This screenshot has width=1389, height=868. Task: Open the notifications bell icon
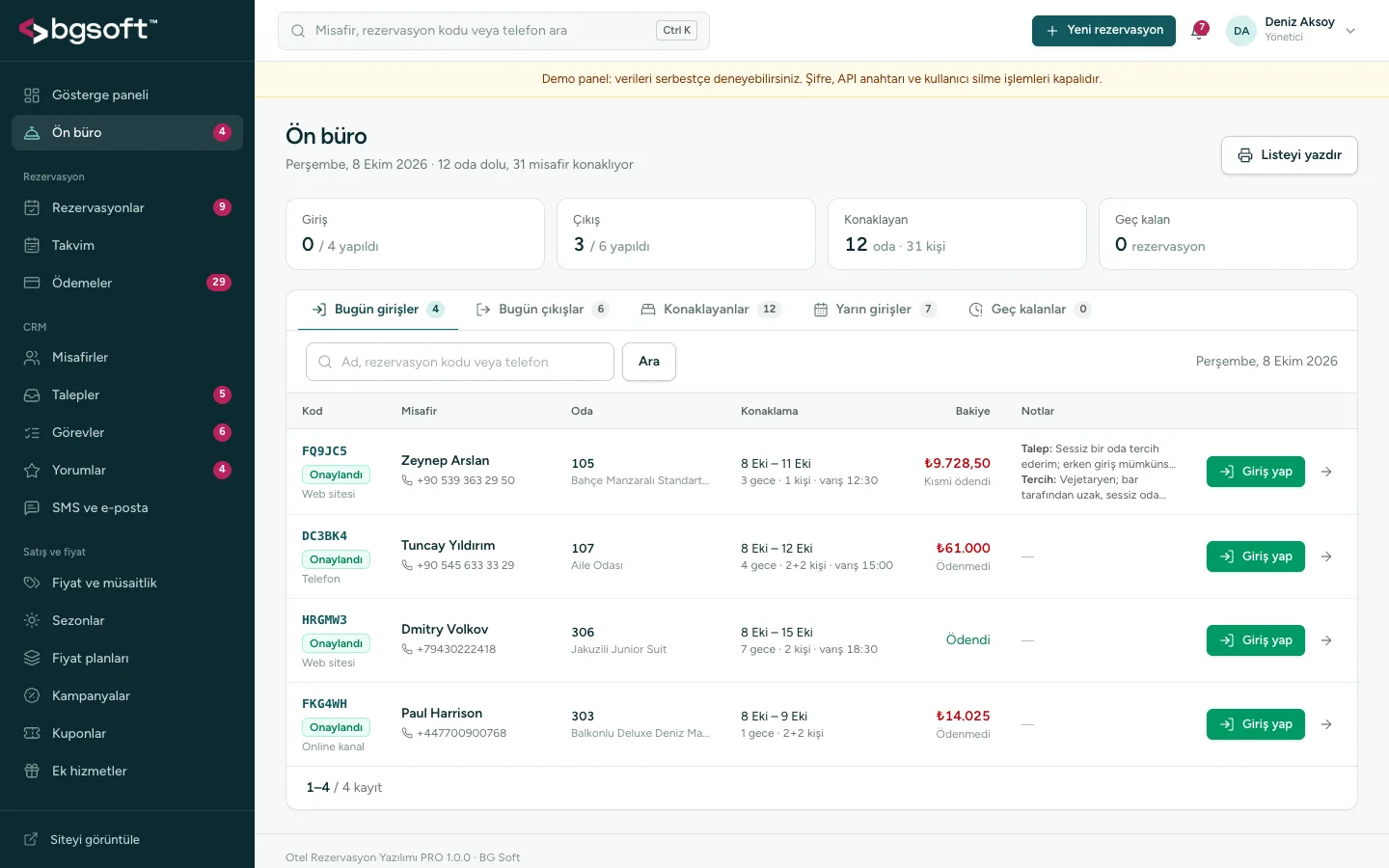pos(1200,31)
